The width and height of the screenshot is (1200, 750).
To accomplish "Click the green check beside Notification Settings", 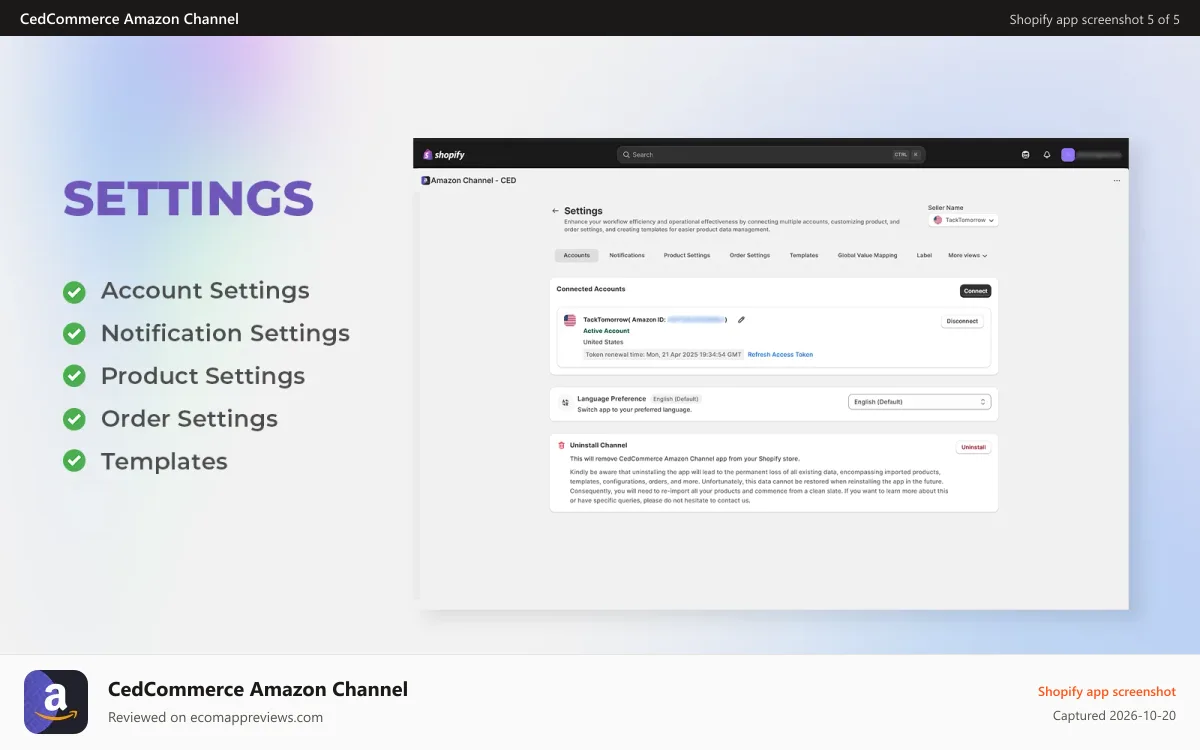I will click(x=74, y=334).
